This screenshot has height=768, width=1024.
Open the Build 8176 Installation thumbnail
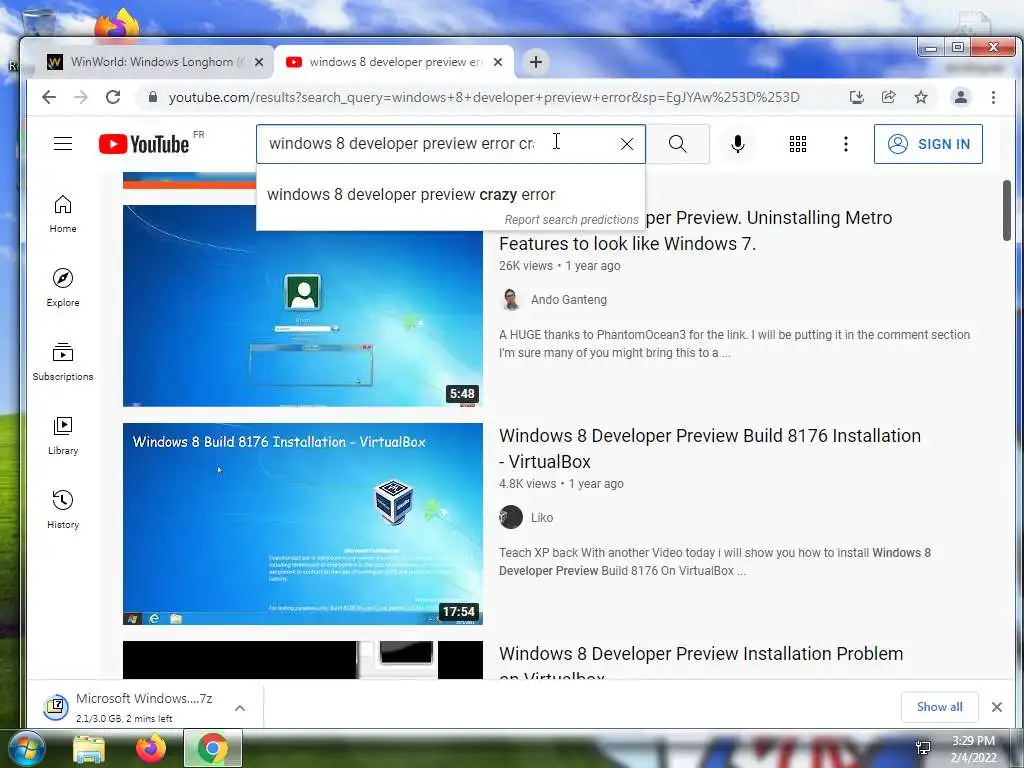302,524
